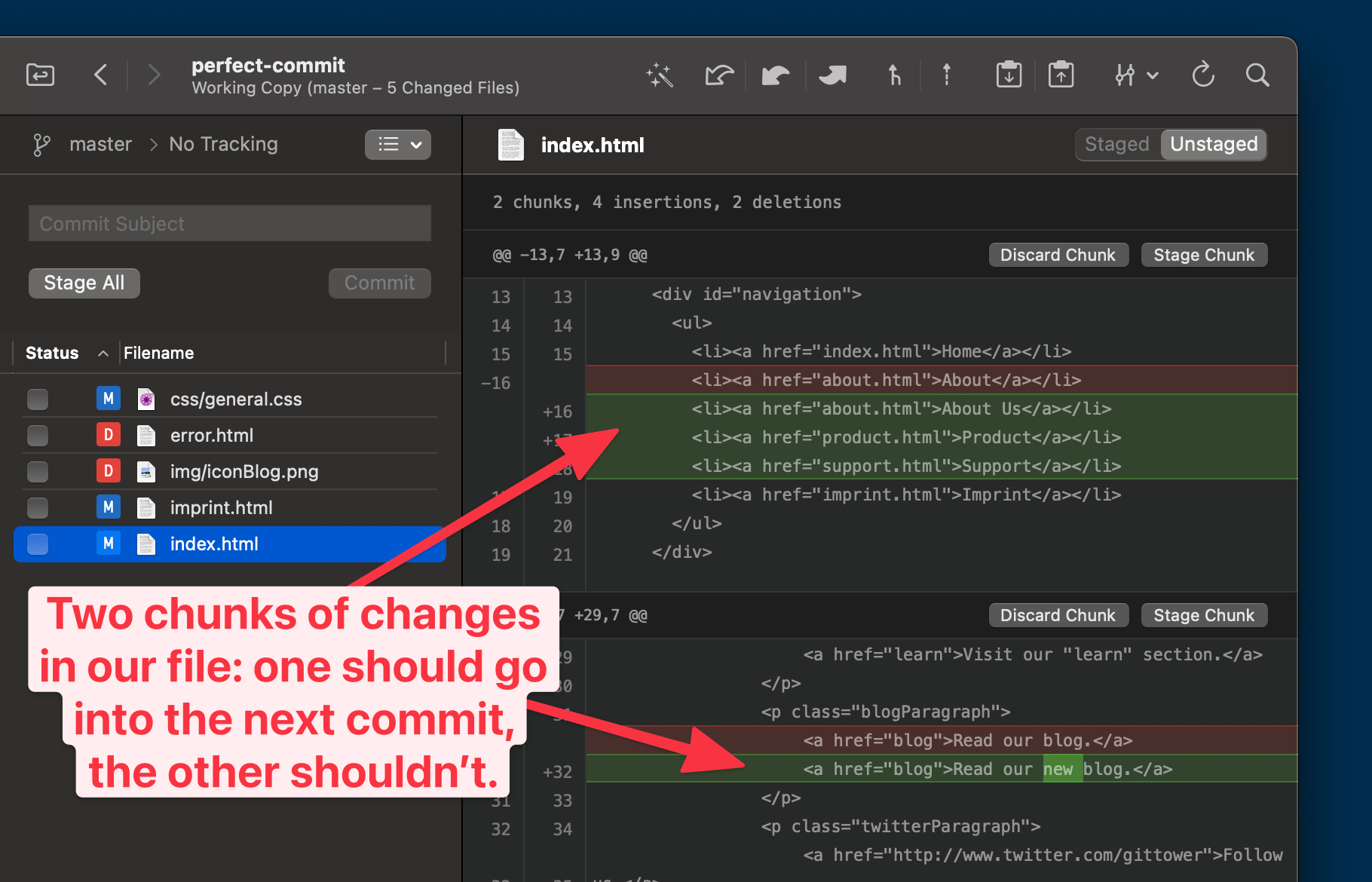
Task: Select the imprint.html file row
Action: click(230, 507)
